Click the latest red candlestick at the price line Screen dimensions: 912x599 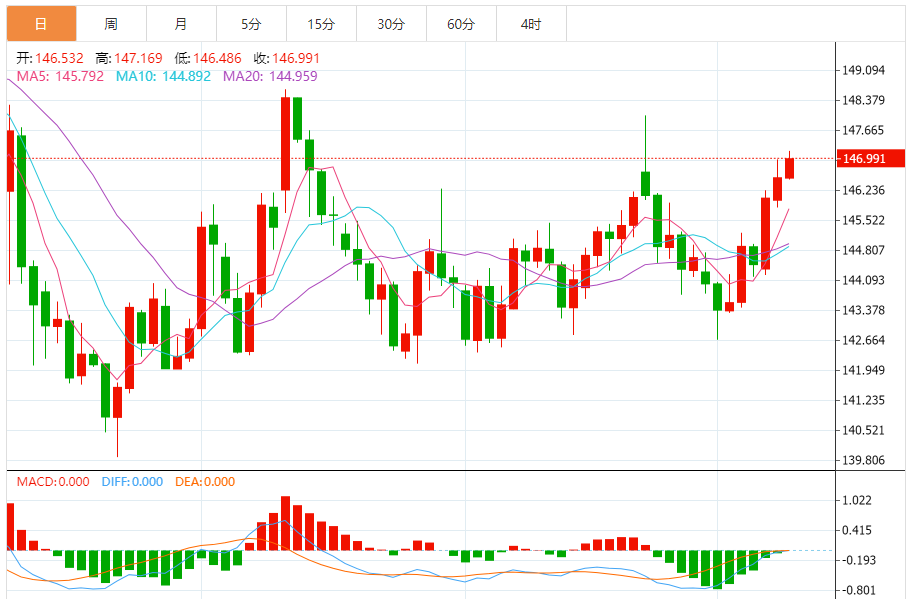point(789,168)
